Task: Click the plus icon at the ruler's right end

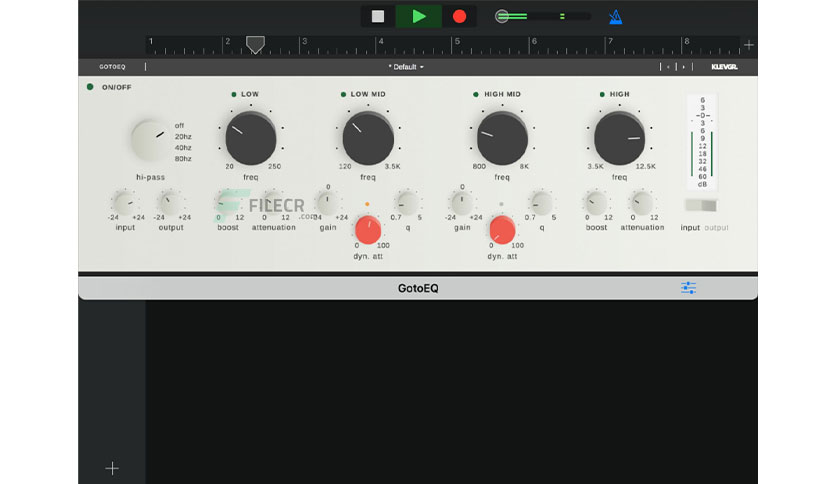Action: click(749, 45)
